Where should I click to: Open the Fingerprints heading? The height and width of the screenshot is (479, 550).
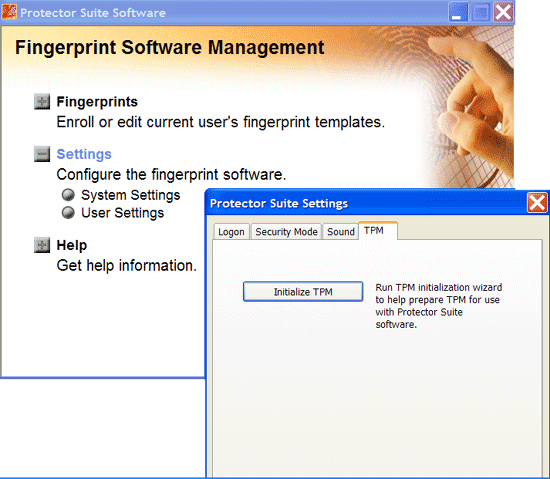point(97,102)
